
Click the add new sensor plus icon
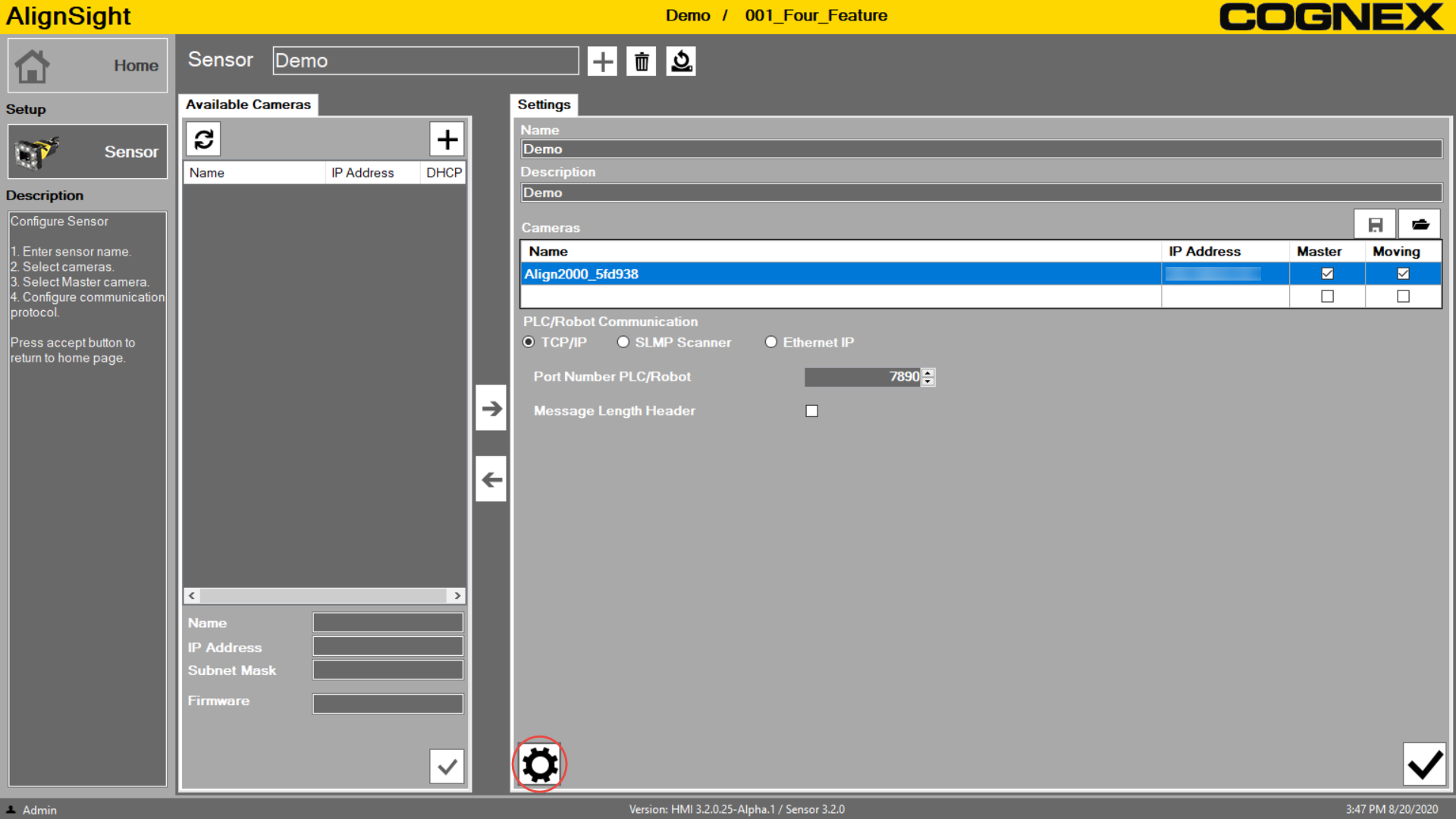[602, 61]
